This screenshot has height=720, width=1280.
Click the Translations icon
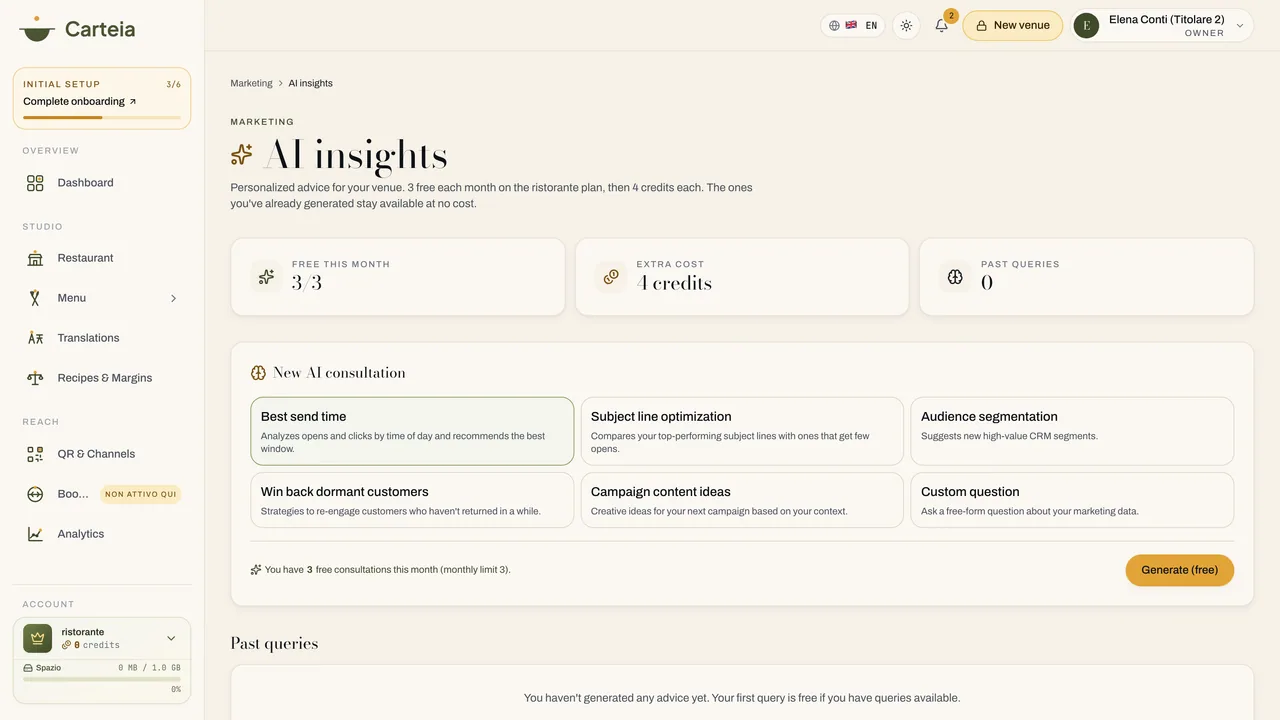point(35,338)
